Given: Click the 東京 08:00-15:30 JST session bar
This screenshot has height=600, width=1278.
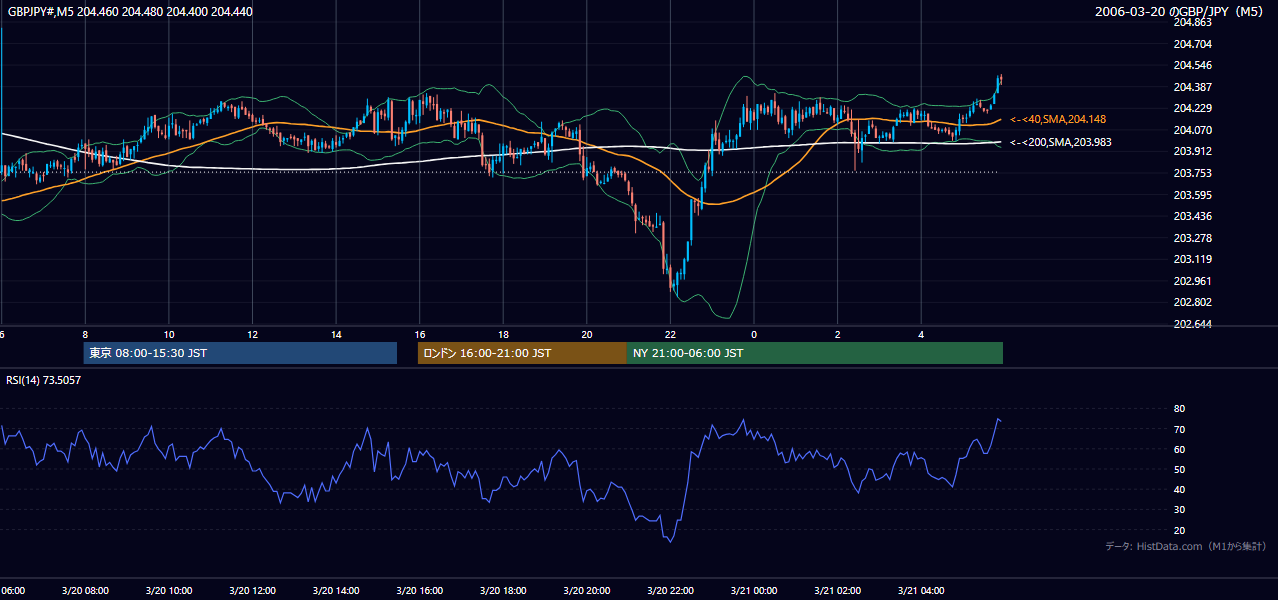Looking at the screenshot, I should coord(240,353).
